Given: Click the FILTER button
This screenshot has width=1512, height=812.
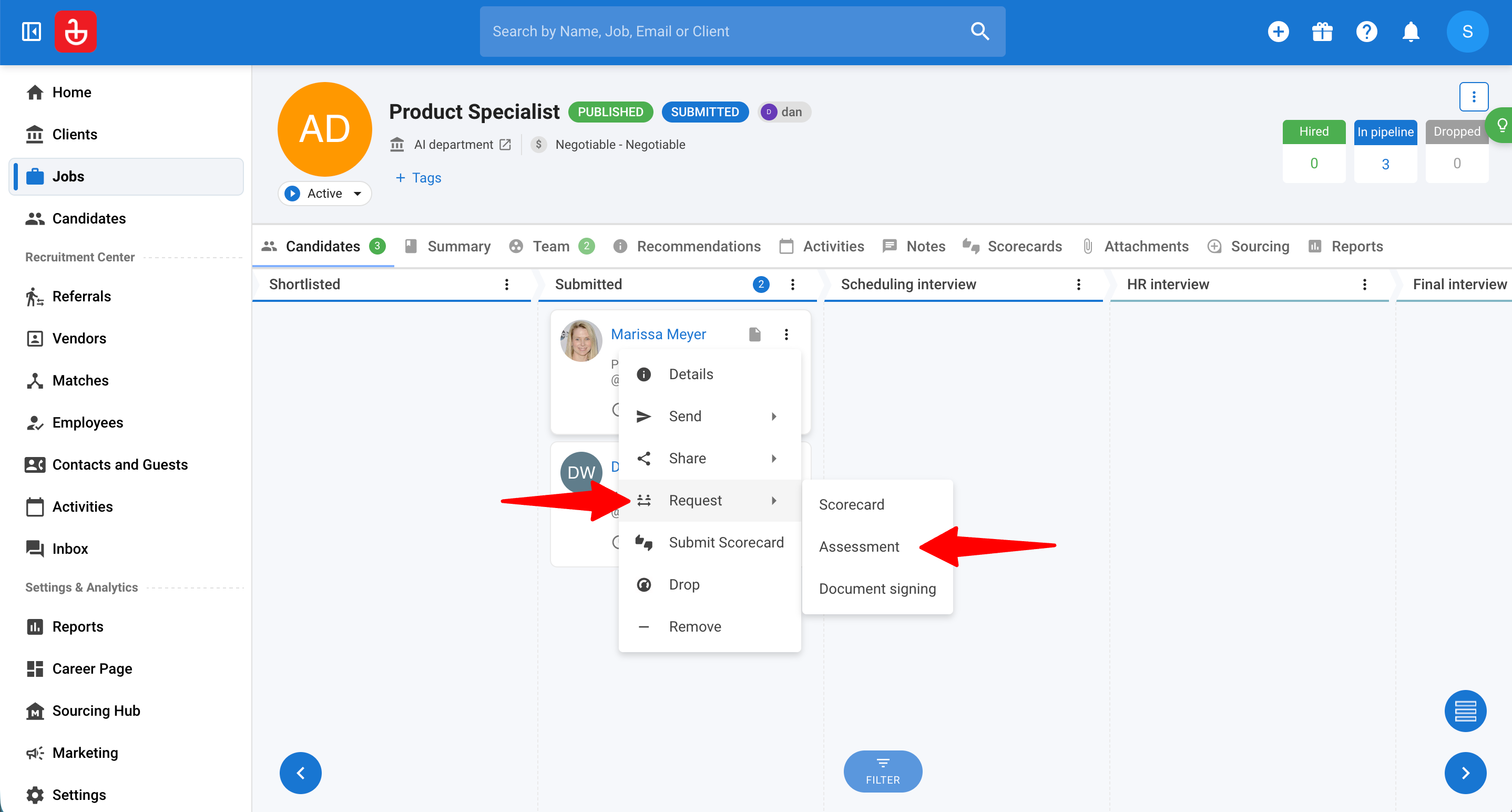Looking at the screenshot, I should [882, 771].
